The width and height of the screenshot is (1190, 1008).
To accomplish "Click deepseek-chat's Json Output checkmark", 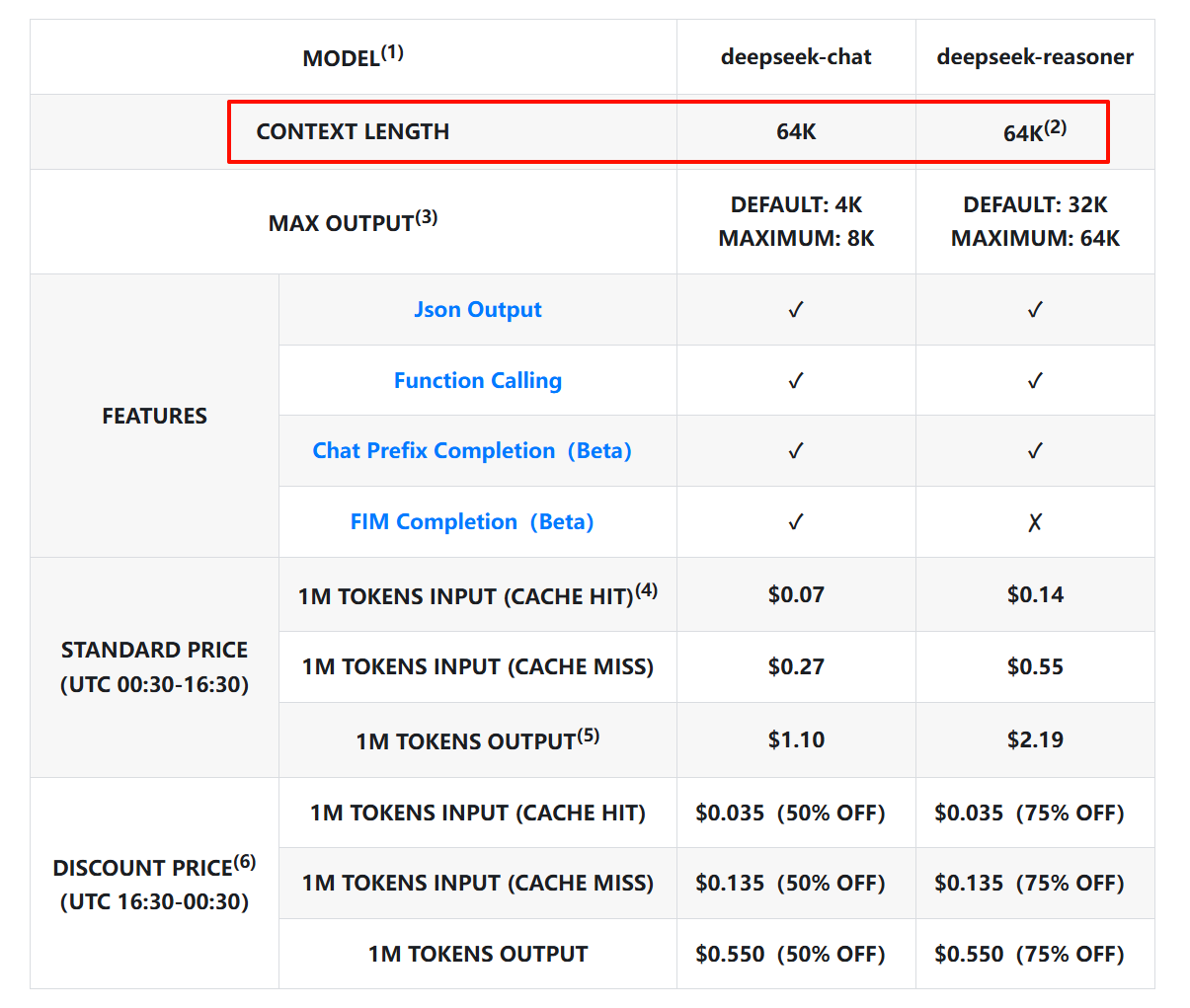I will pyautogui.click(x=796, y=310).
